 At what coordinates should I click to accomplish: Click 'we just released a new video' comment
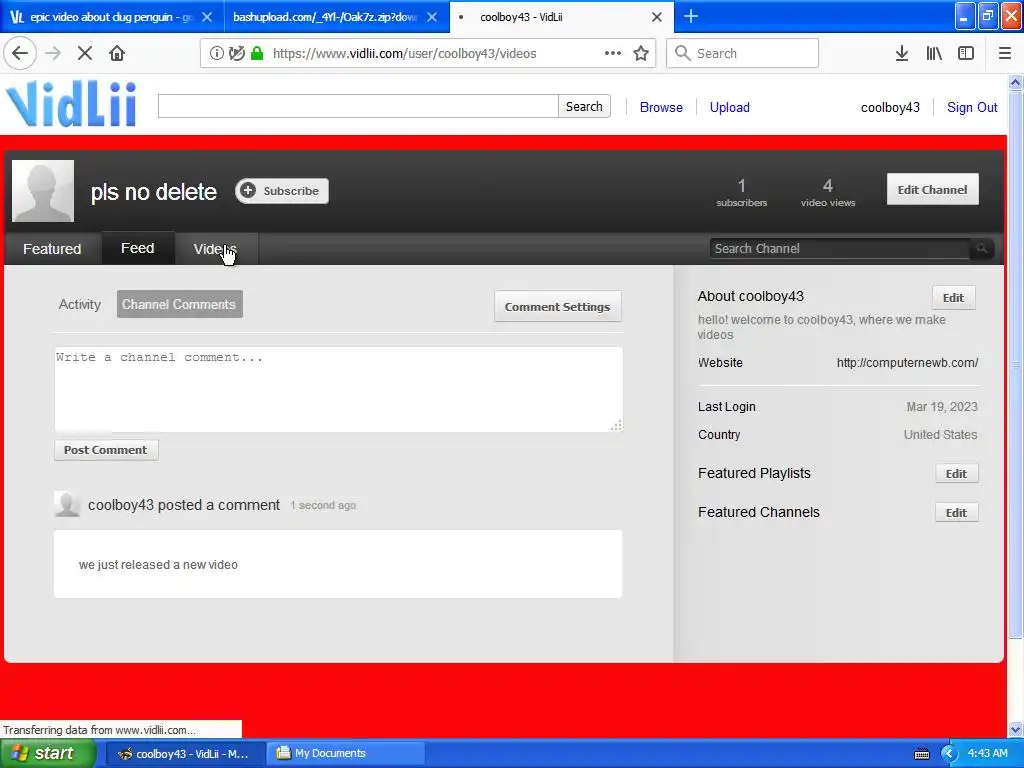[158, 565]
